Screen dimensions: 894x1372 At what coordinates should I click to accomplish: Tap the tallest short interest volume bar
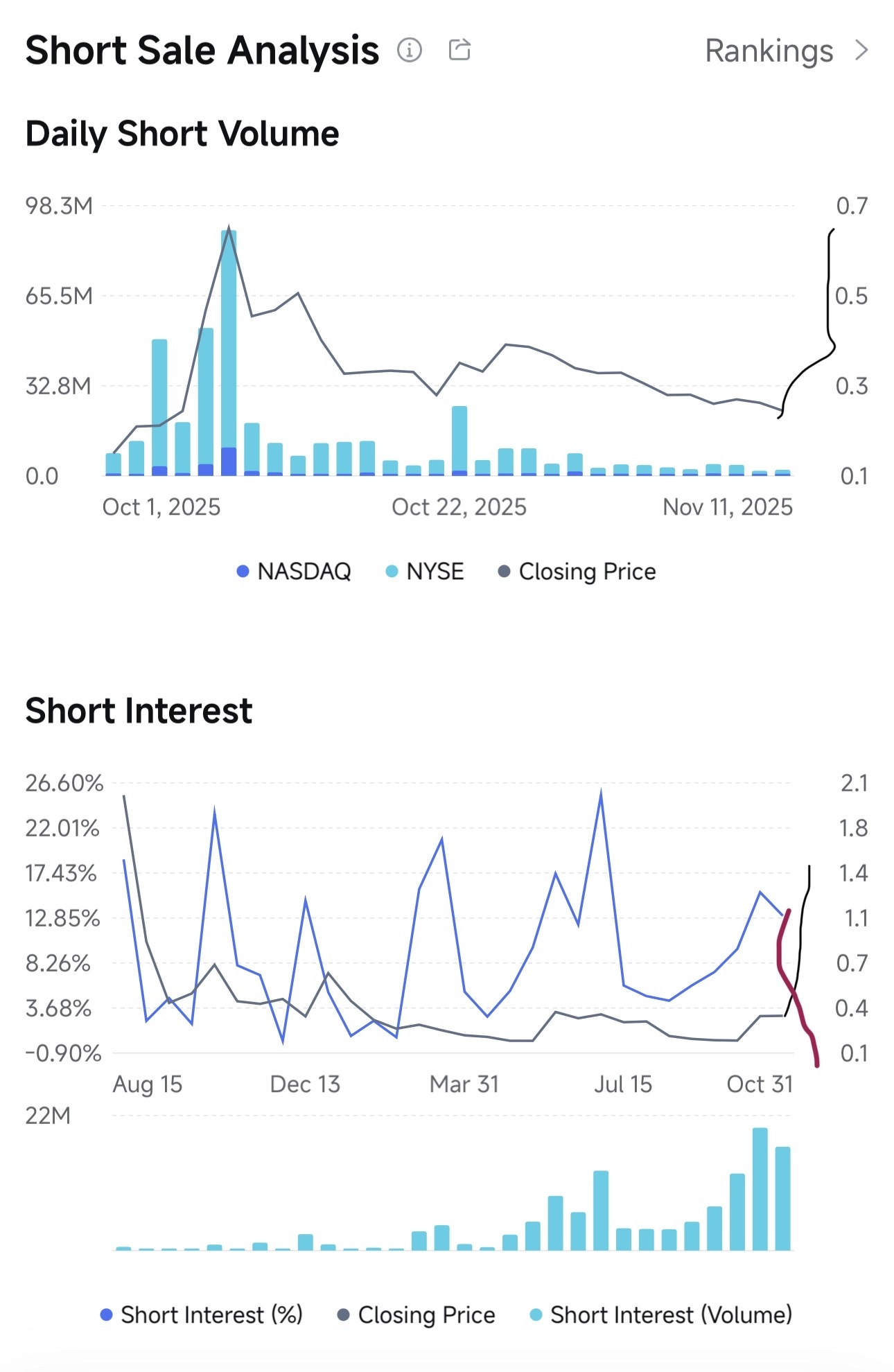click(760, 1189)
